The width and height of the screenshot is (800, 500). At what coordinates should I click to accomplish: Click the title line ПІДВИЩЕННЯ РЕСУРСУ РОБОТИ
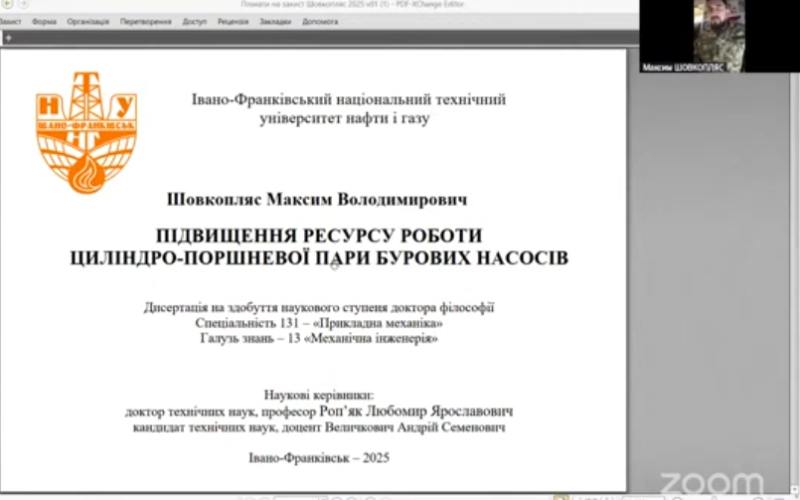click(x=319, y=236)
